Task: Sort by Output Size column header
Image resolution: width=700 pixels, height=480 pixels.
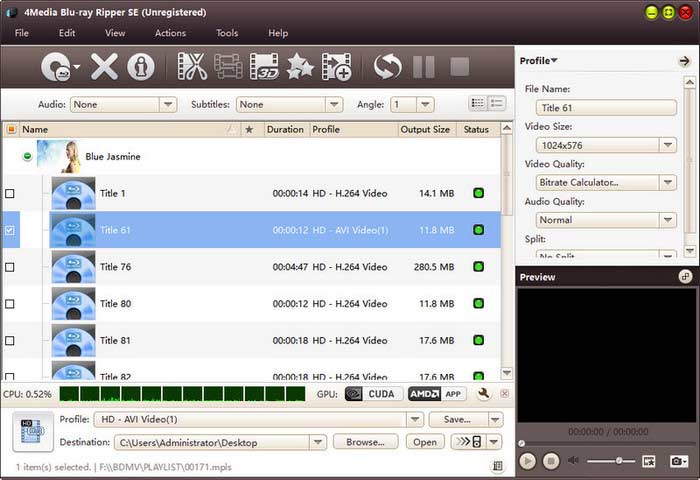Action: (x=425, y=129)
